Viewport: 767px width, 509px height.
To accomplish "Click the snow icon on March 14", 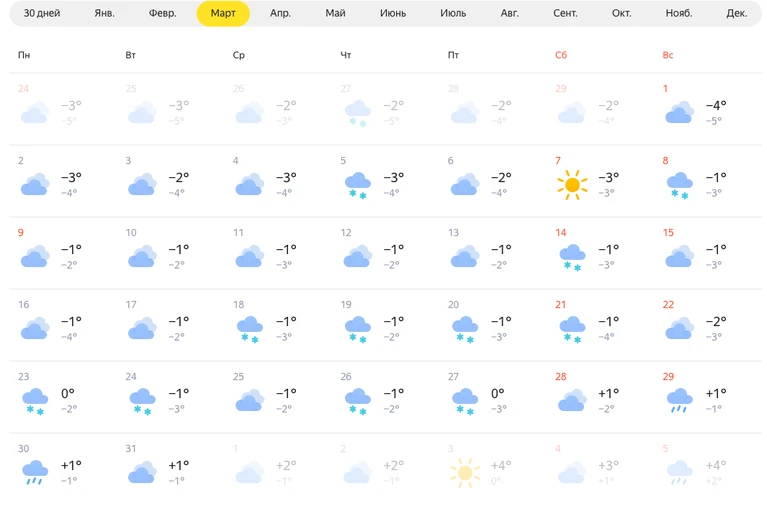I will pos(572,258).
